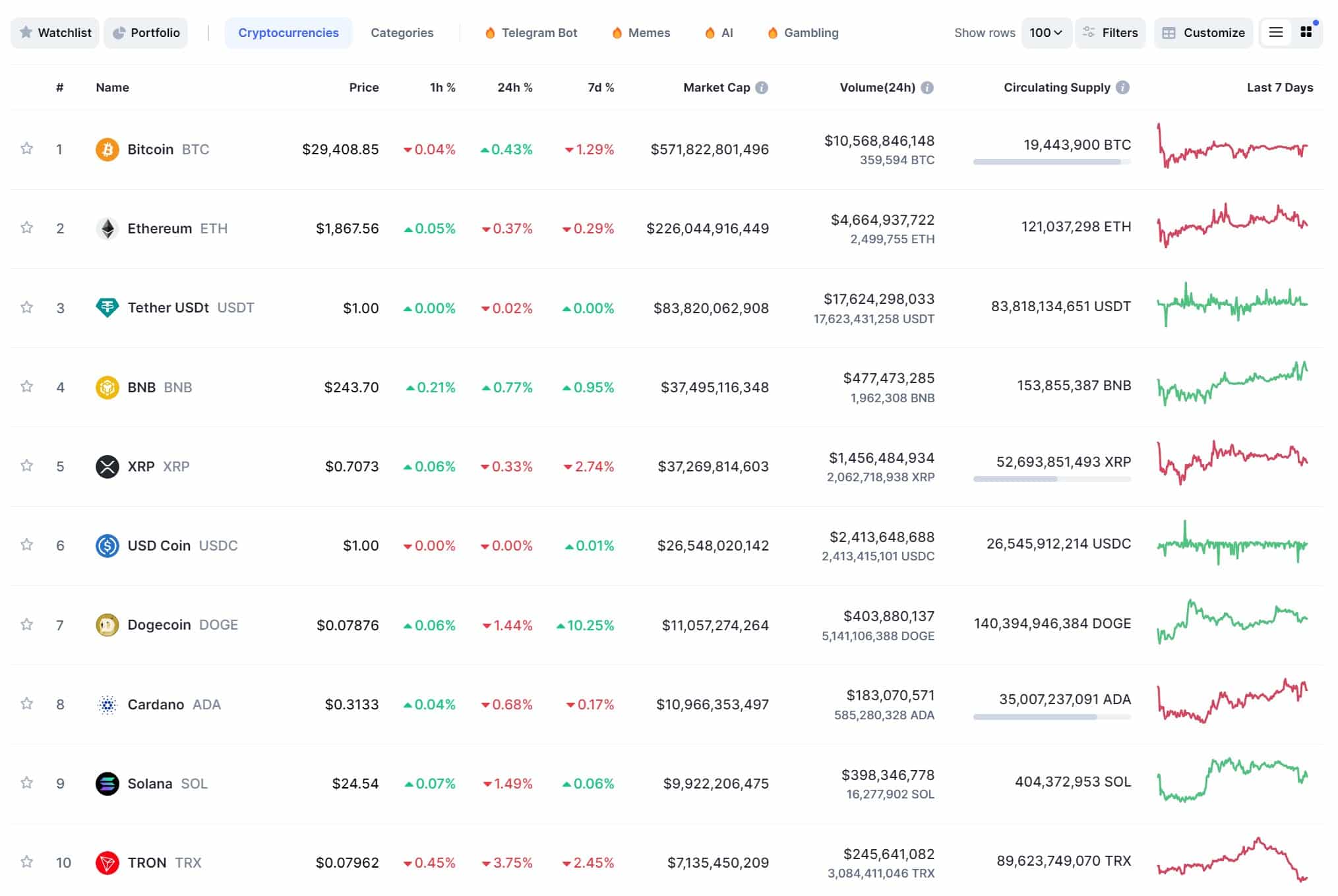The height and width of the screenshot is (896, 1338).
Task: Toggle the XRP watchlist star
Action: (x=27, y=465)
